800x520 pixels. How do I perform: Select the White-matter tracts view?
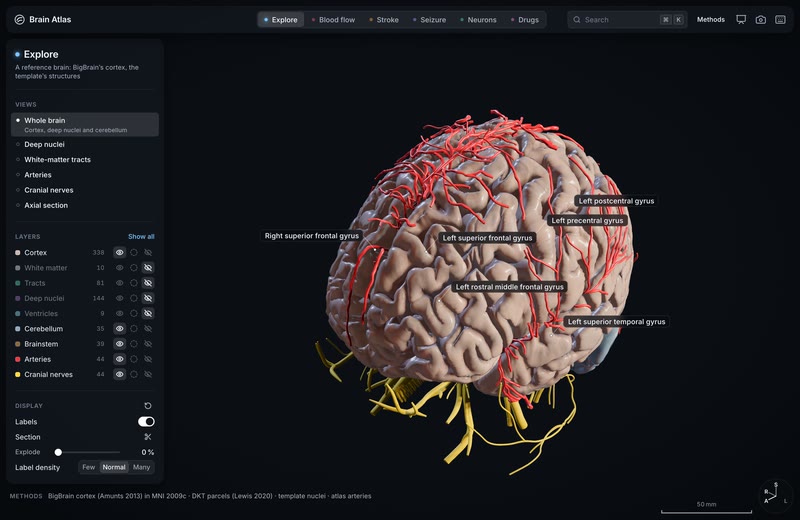(85, 160)
